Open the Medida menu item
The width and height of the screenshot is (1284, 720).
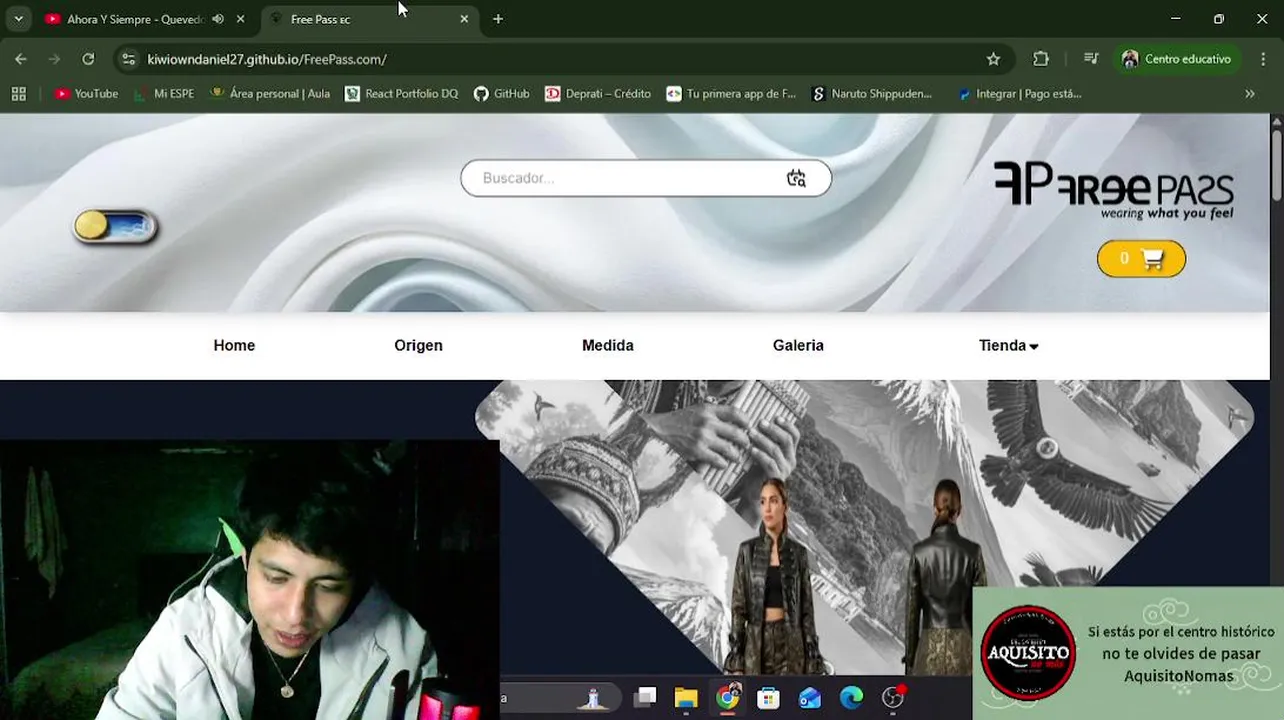pyautogui.click(x=608, y=345)
